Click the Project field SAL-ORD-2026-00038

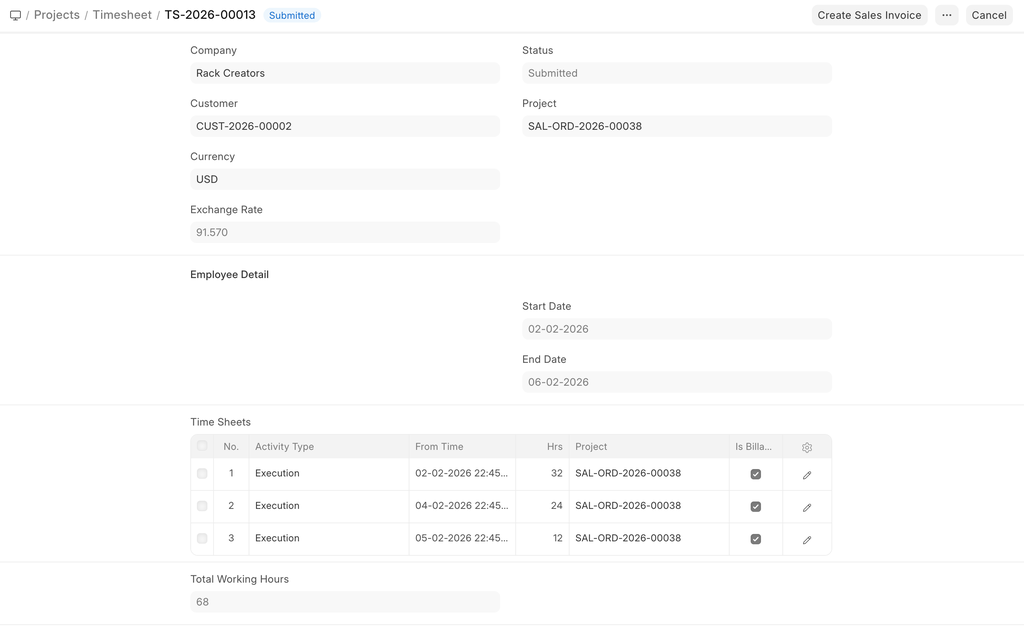pyautogui.click(x=676, y=126)
